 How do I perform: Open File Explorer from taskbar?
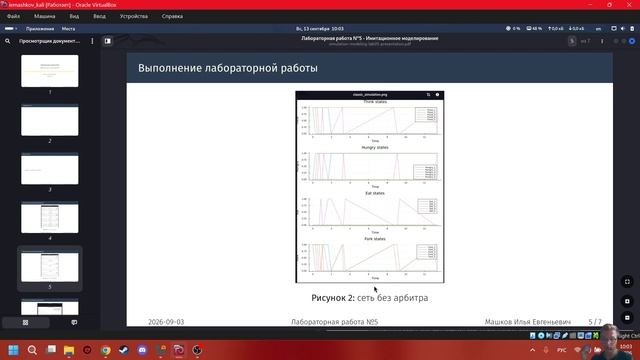tap(69, 350)
